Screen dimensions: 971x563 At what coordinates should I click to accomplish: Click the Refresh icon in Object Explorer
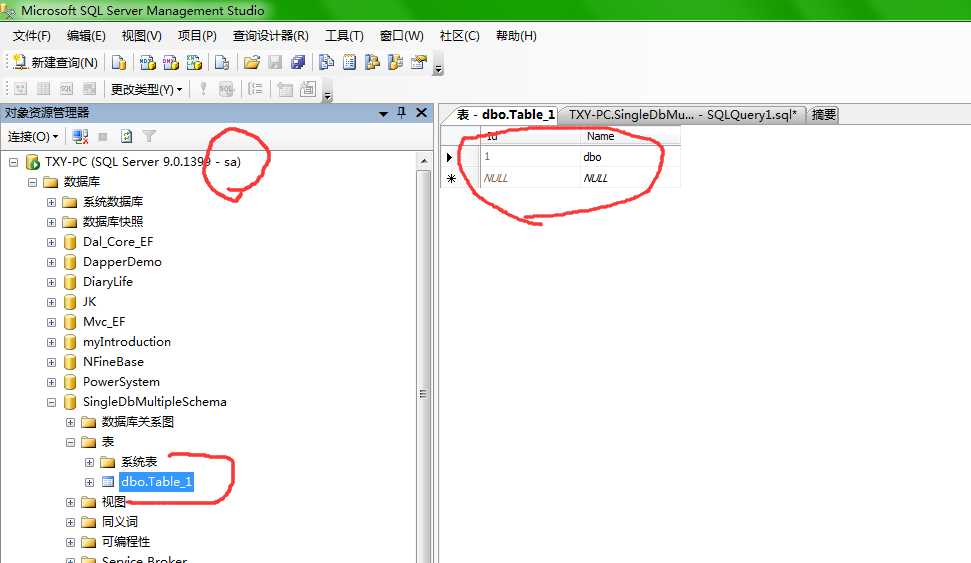[126, 136]
